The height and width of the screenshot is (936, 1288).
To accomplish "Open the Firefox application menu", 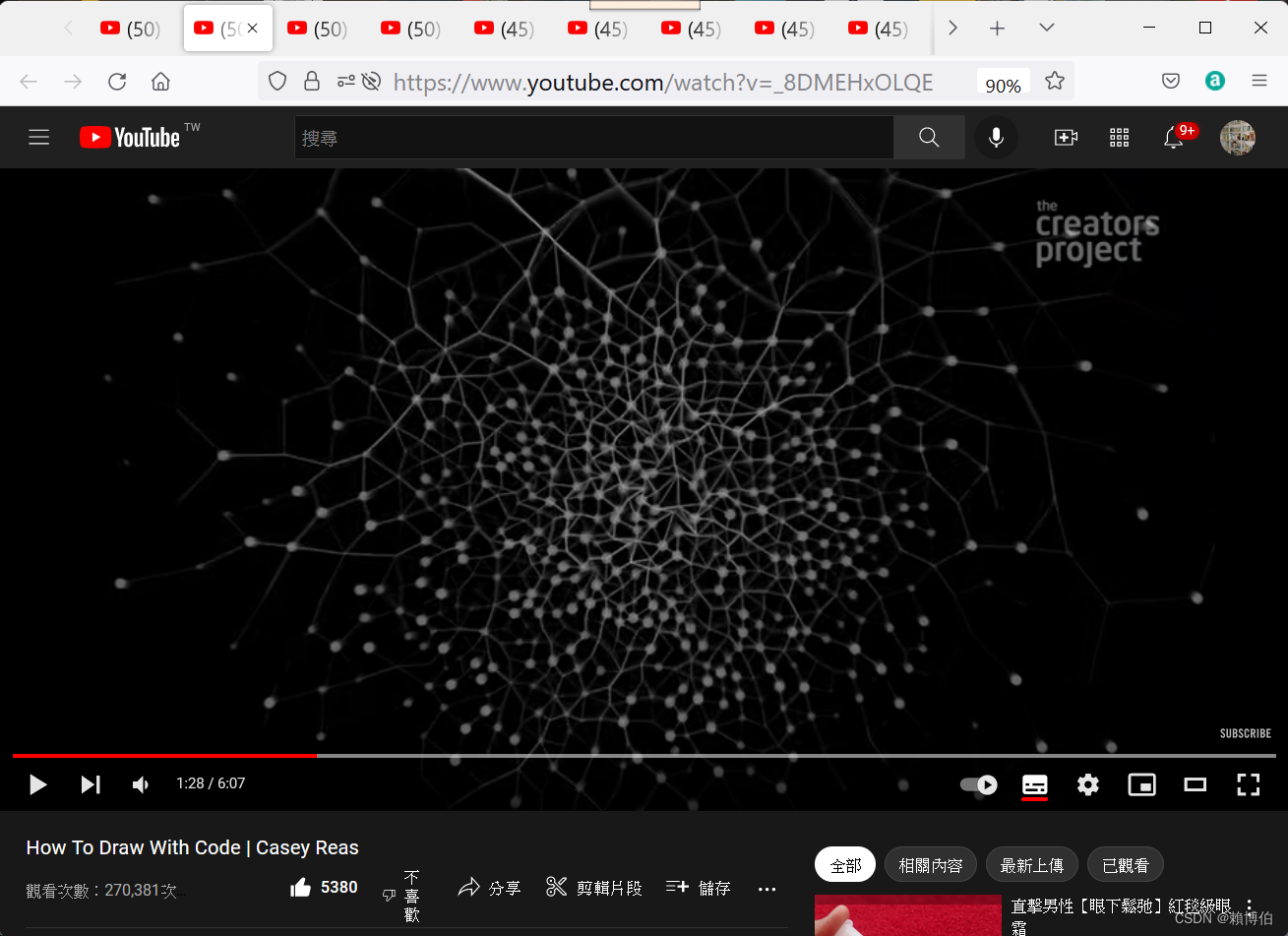I will (x=1259, y=82).
